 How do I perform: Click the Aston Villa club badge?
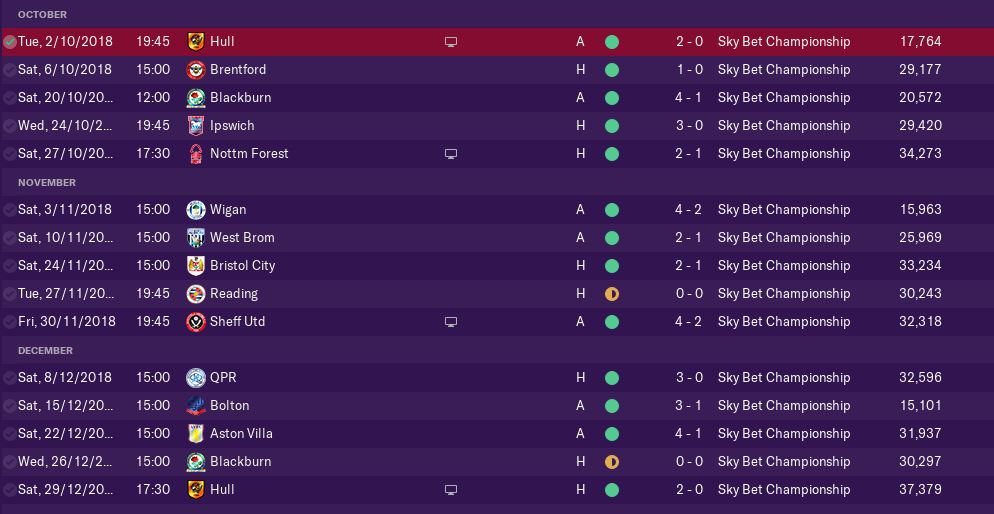point(196,434)
